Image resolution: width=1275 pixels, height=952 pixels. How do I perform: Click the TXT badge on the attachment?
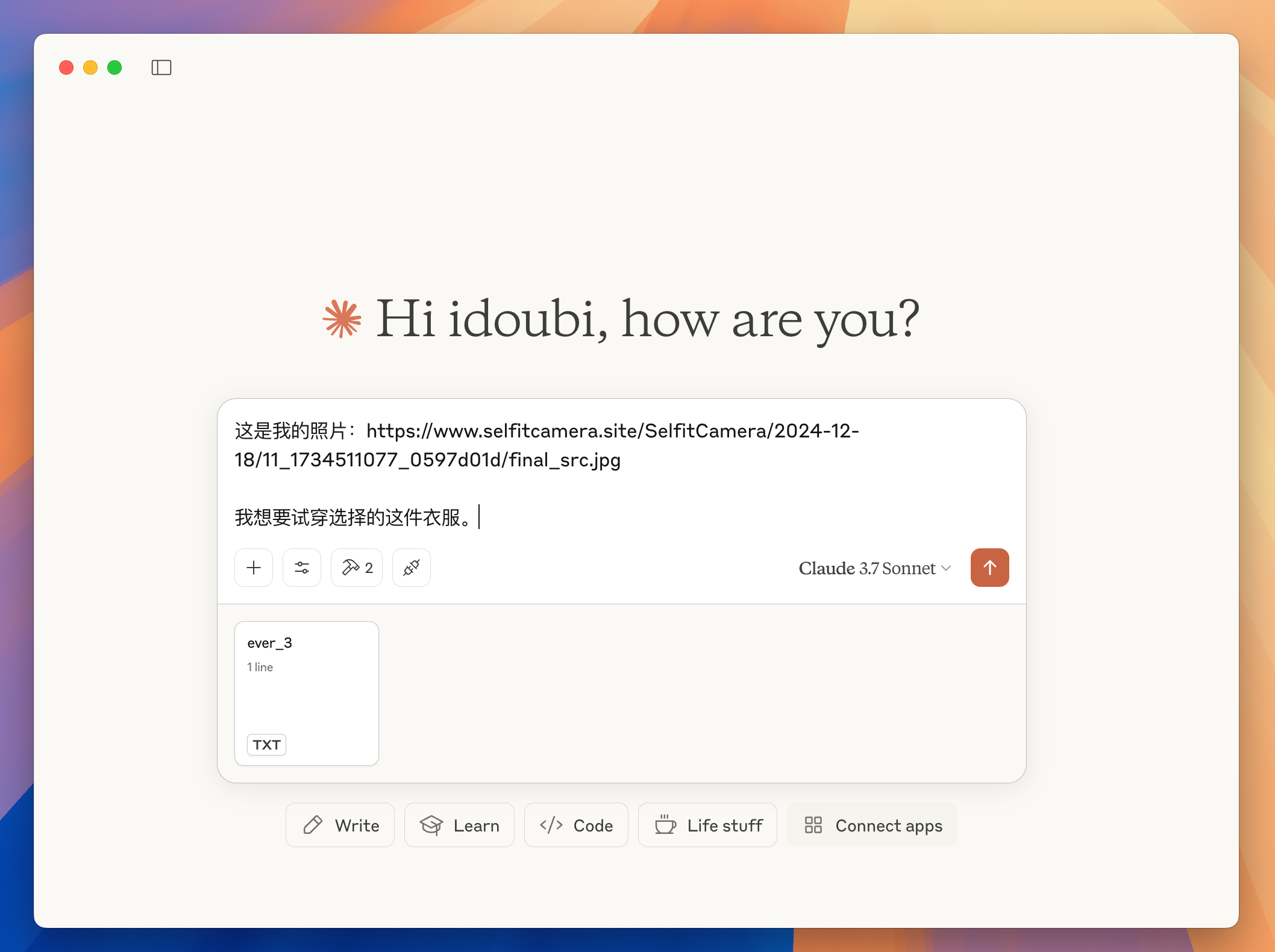(266, 745)
